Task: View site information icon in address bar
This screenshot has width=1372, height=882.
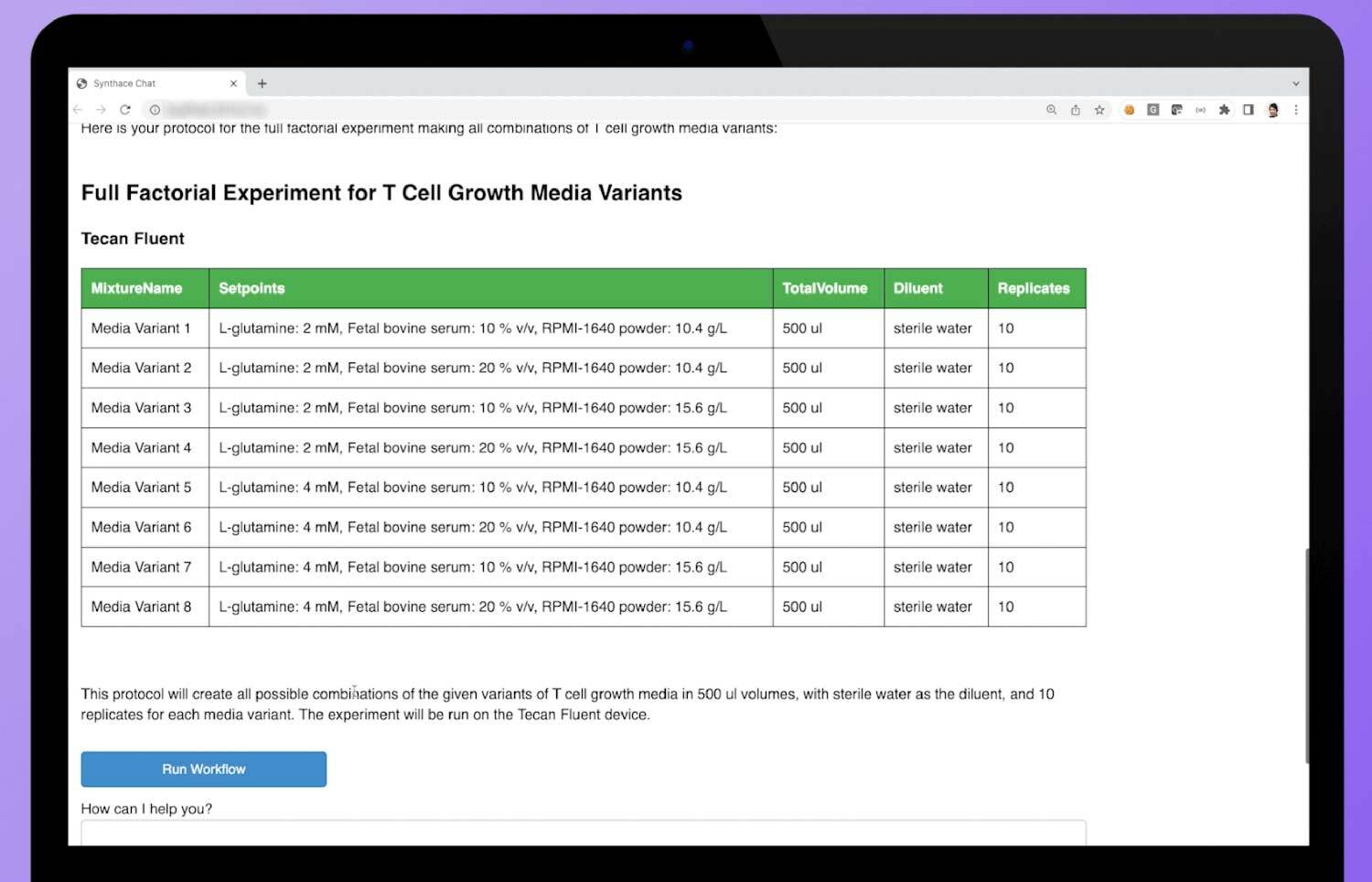Action: coord(155,110)
